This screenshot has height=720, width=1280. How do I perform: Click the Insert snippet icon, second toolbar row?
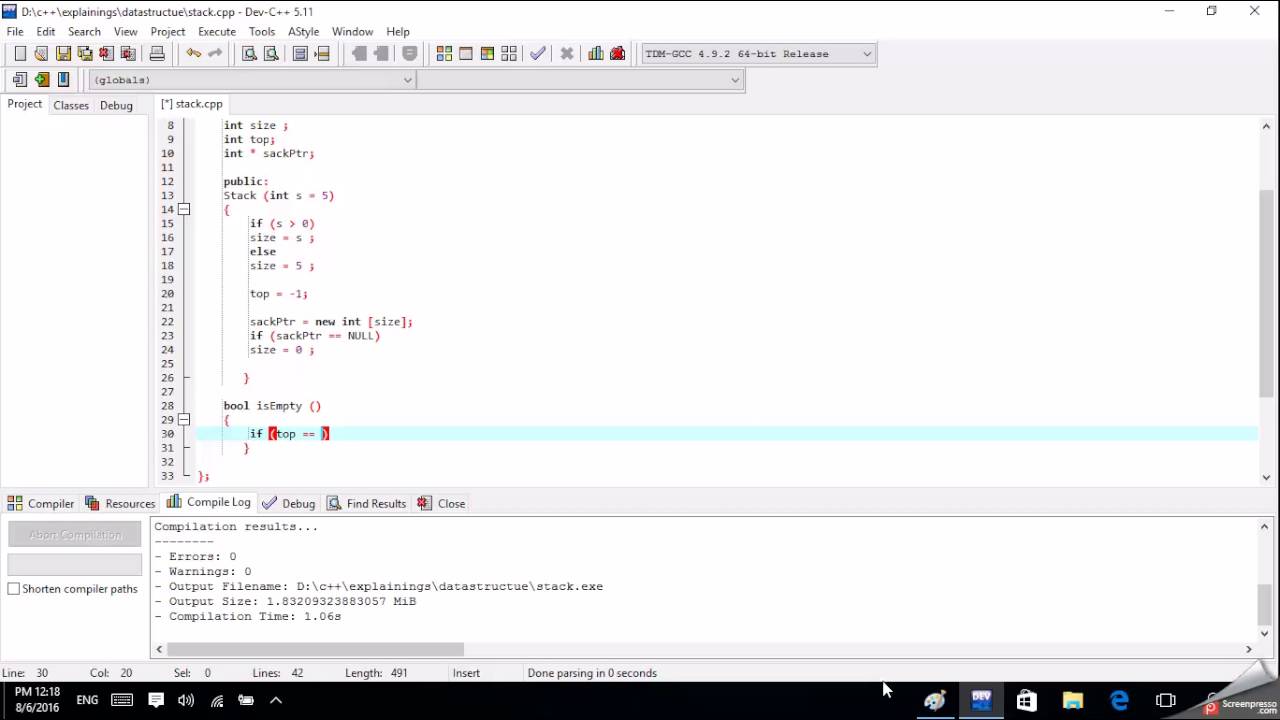tap(20, 80)
